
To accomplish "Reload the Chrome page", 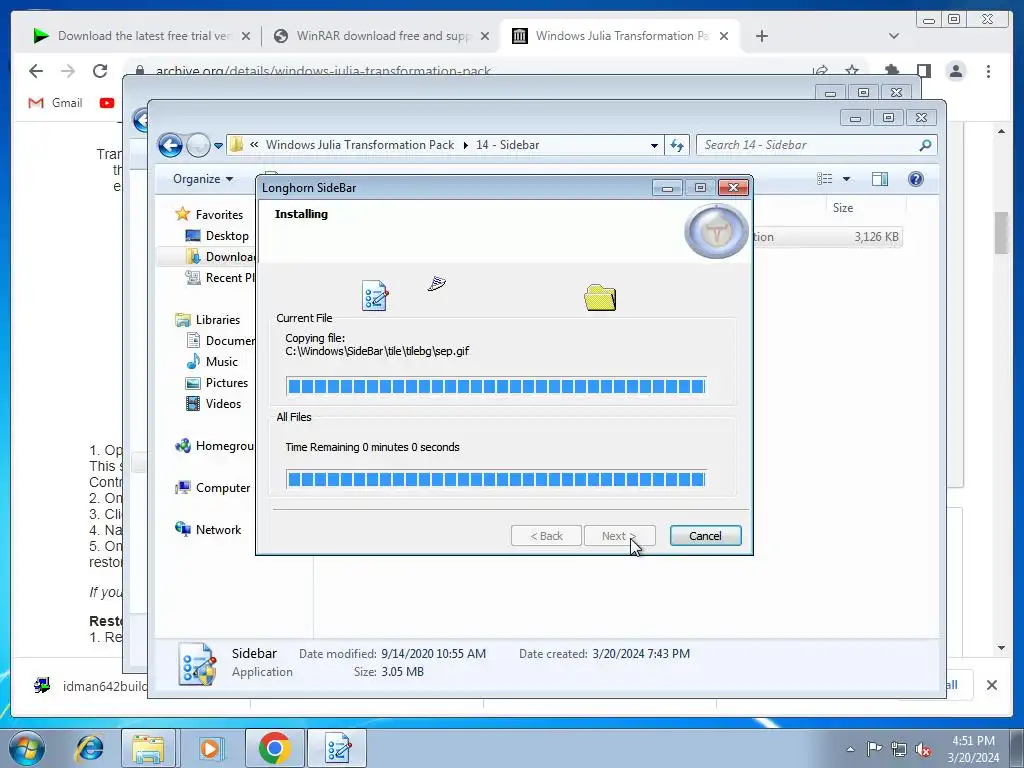I will coord(100,71).
